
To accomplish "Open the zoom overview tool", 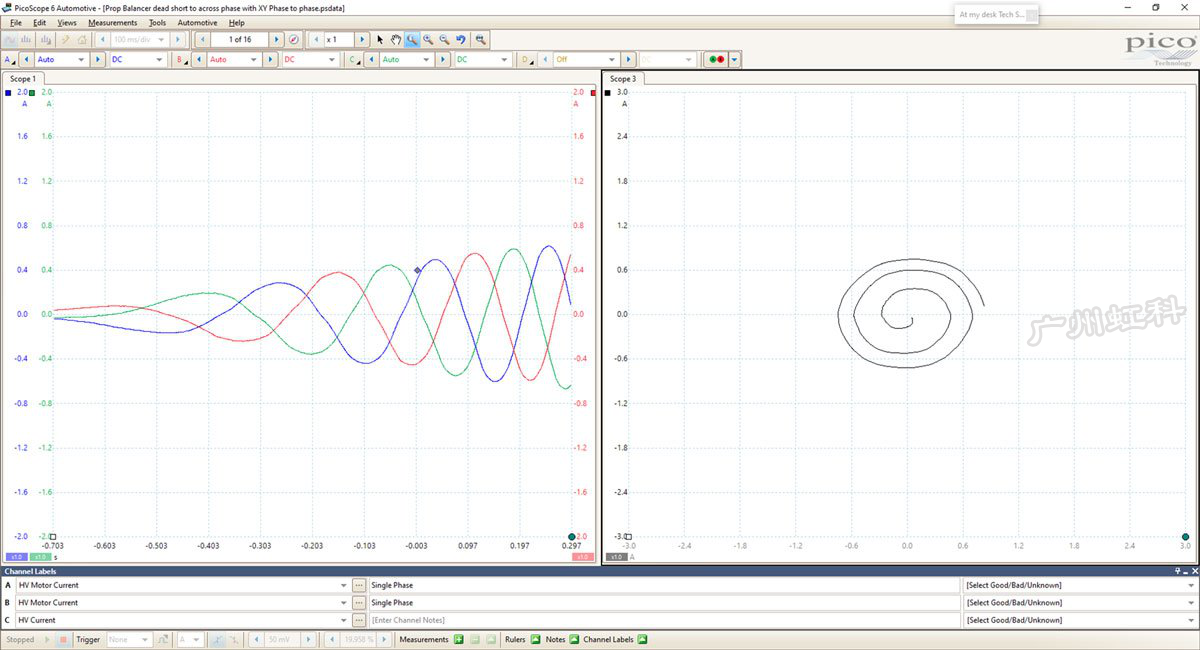I will (x=481, y=40).
